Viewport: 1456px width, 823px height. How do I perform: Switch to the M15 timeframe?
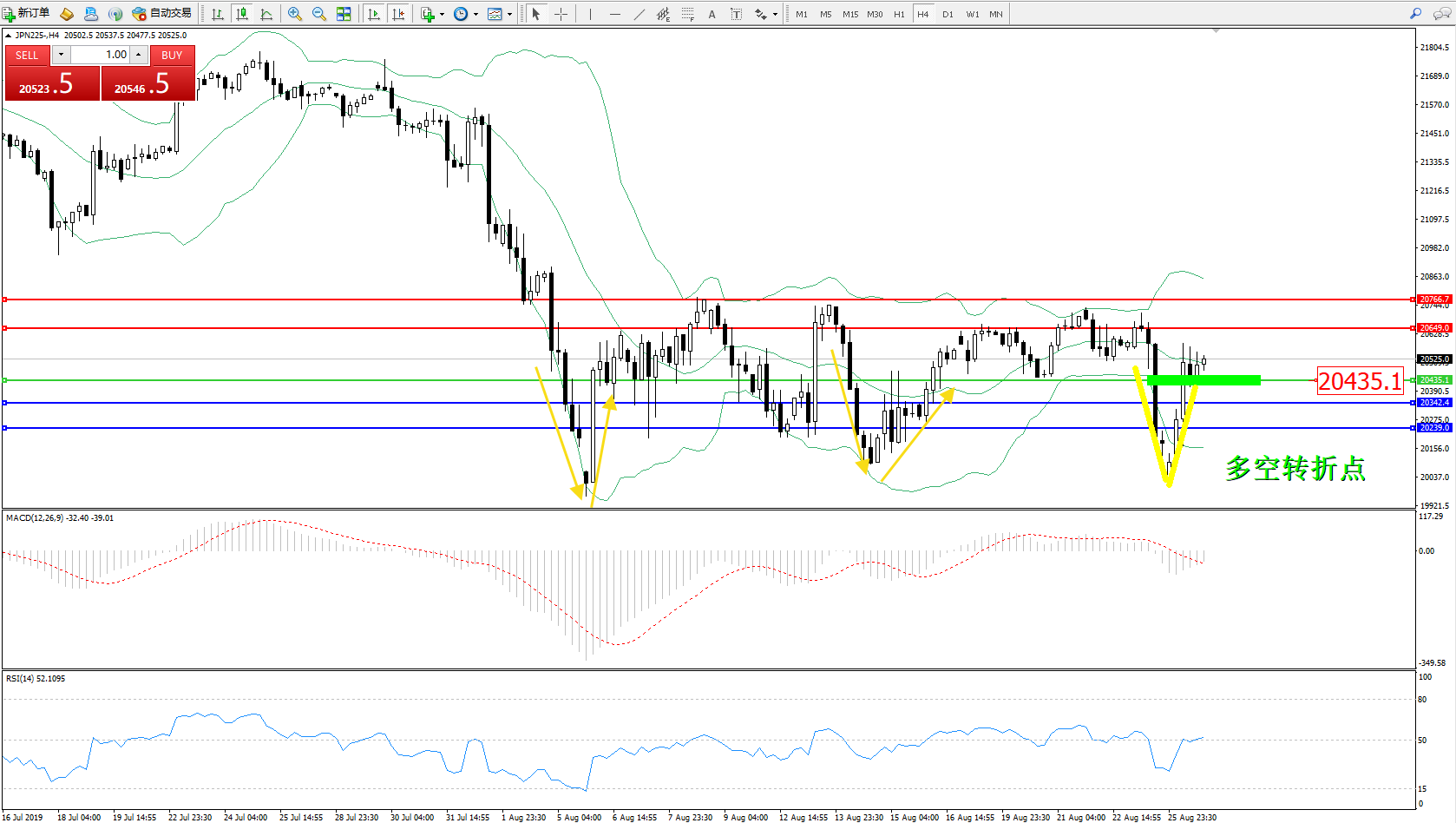849,14
